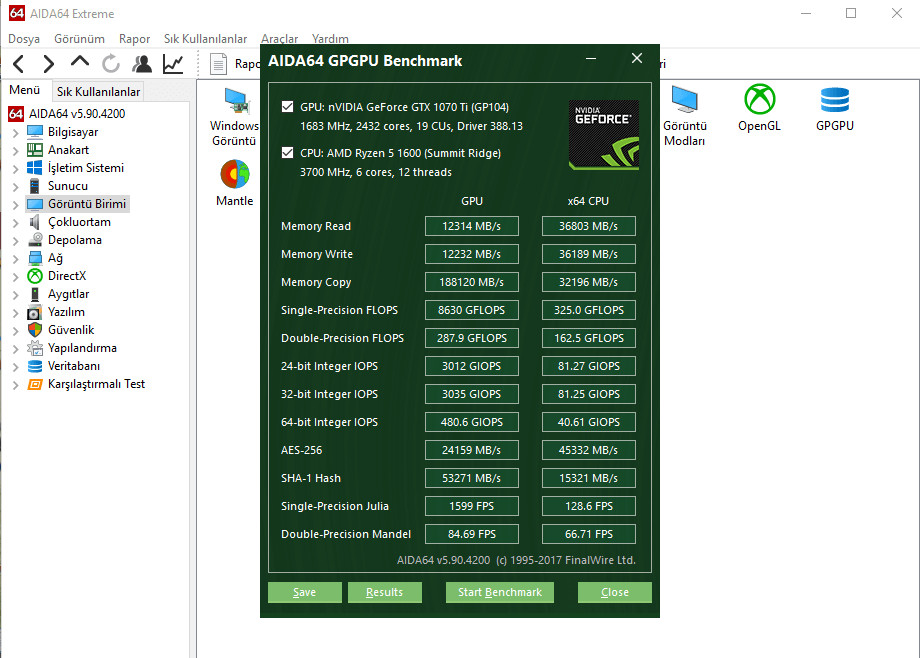This screenshot has height=658, width=920.
Task: Open the user/report wizard icon
Action: tap(142, 65)
